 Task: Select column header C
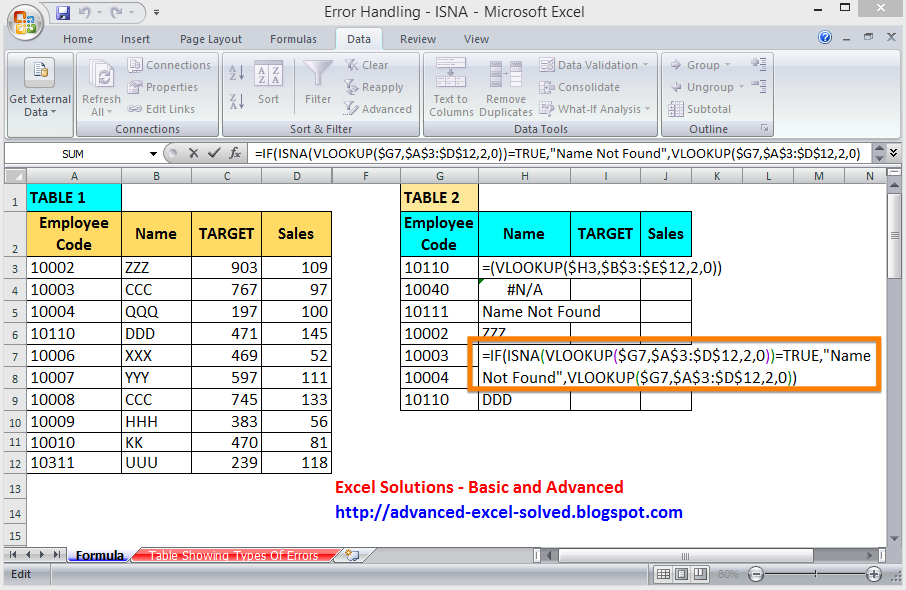226,176
